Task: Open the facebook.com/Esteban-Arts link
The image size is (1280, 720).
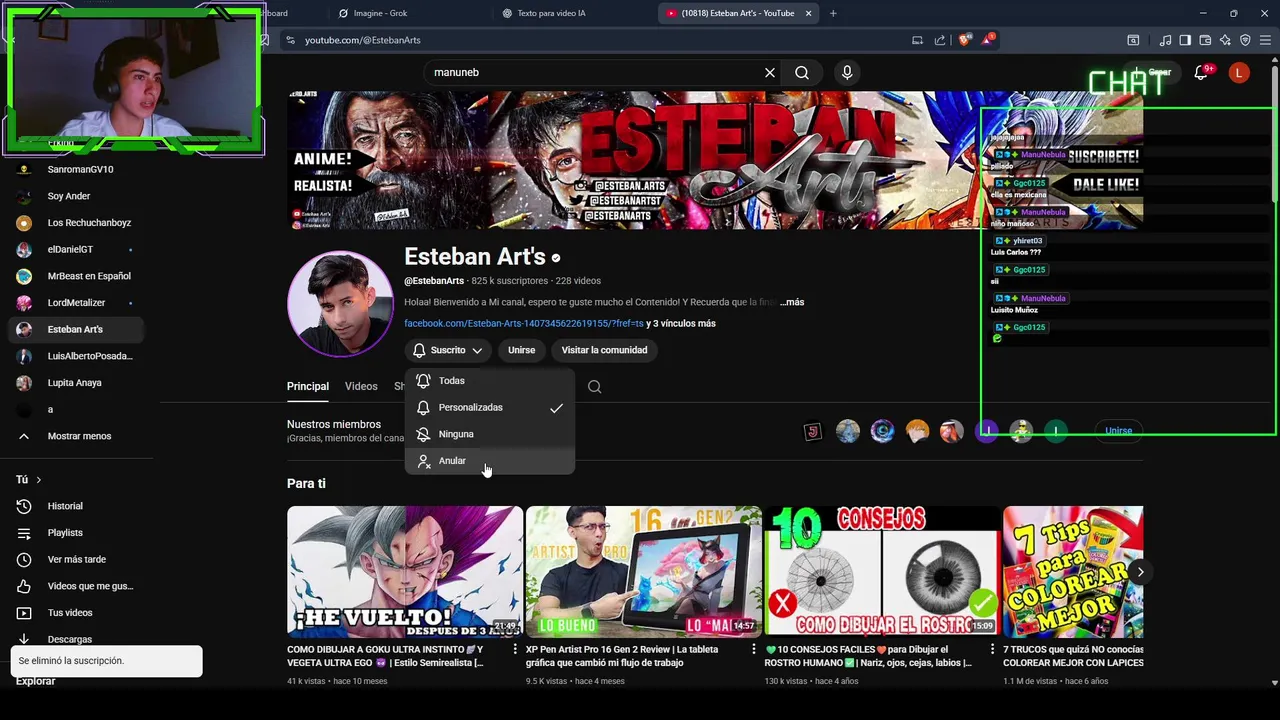Action: pos(524,324)
